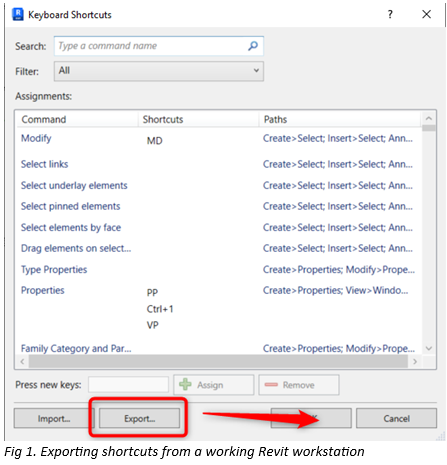This screenshot has width=447, height=465.
Task: Click the scroll down arrow of assignments list
Action: coord(429,348)
